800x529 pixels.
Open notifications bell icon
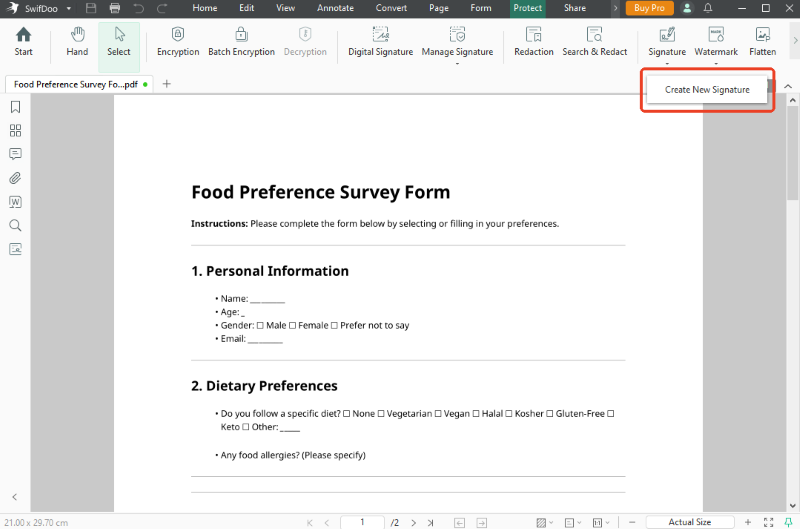click(708, 8)
